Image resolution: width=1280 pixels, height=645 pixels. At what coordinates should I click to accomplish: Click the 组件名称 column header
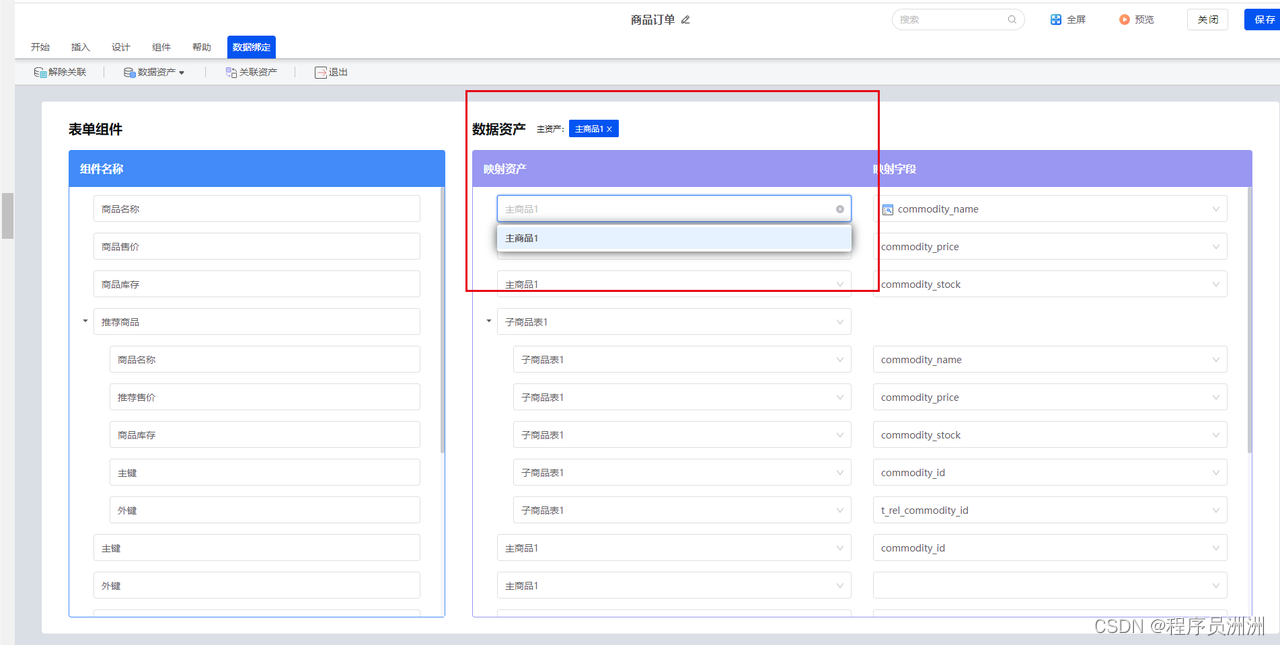tap(101, 169)
